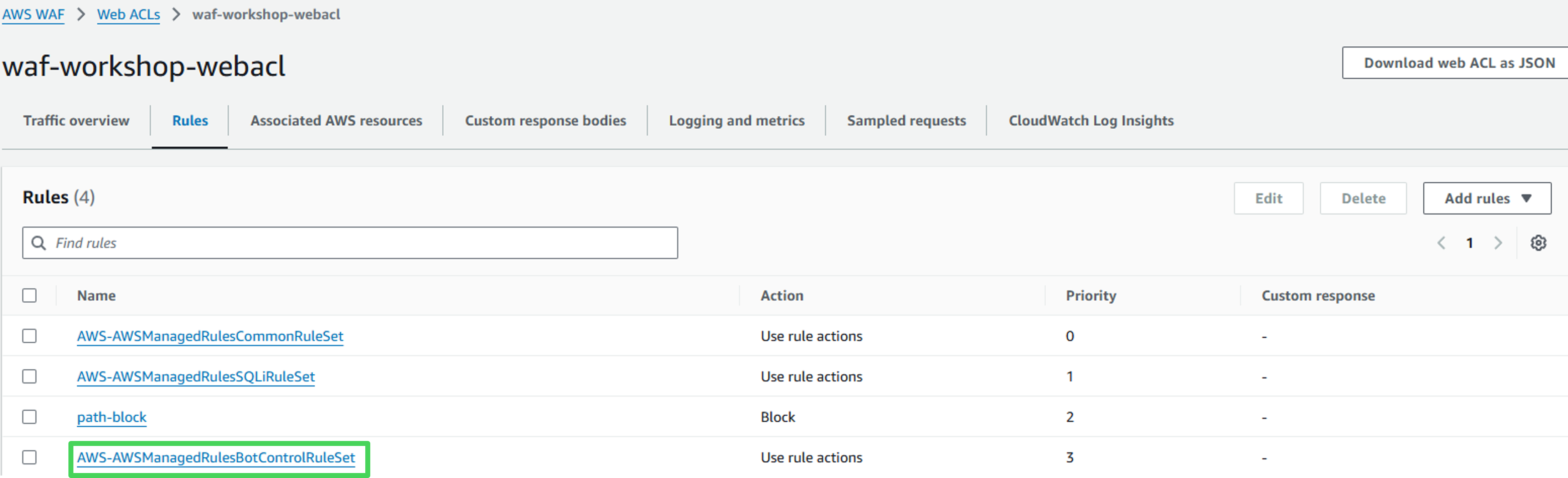The image size is (1568, 478).
Task: Open the path-block rule link
Action: click(x=112, y=417)
